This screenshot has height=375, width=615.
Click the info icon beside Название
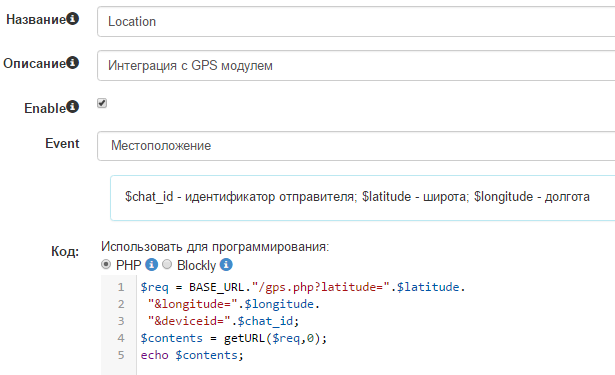click(x=73, y=18)
